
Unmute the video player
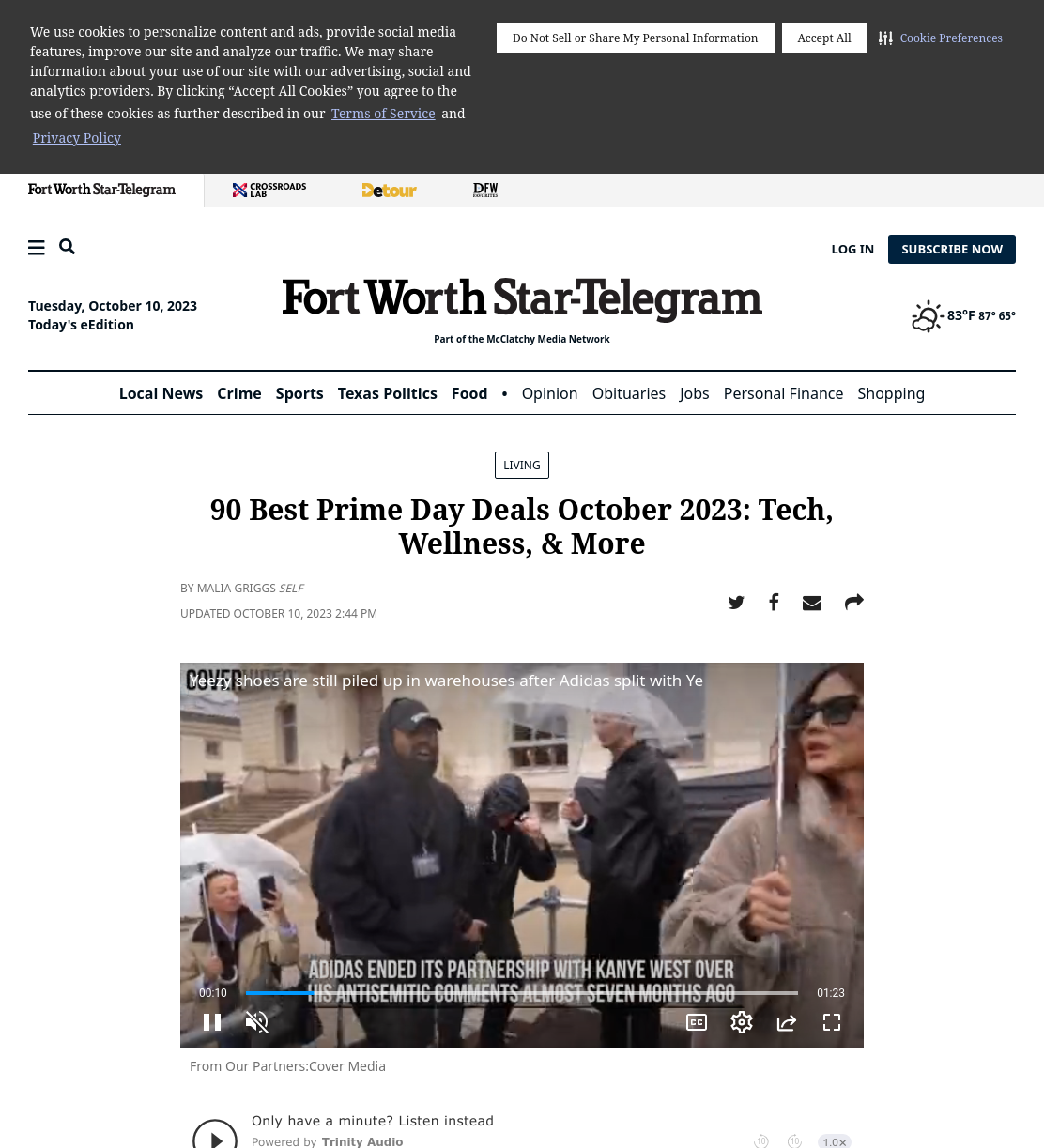coord(257,1022)
